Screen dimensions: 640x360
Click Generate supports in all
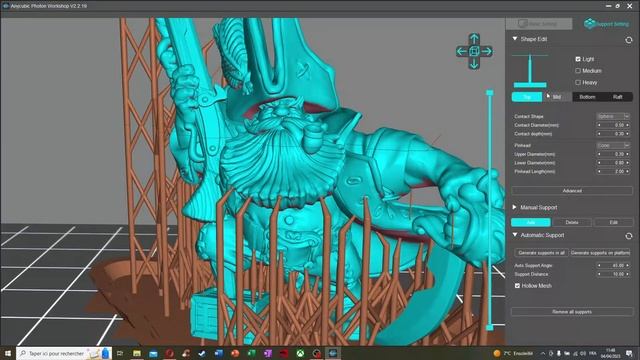coord(541,253)
